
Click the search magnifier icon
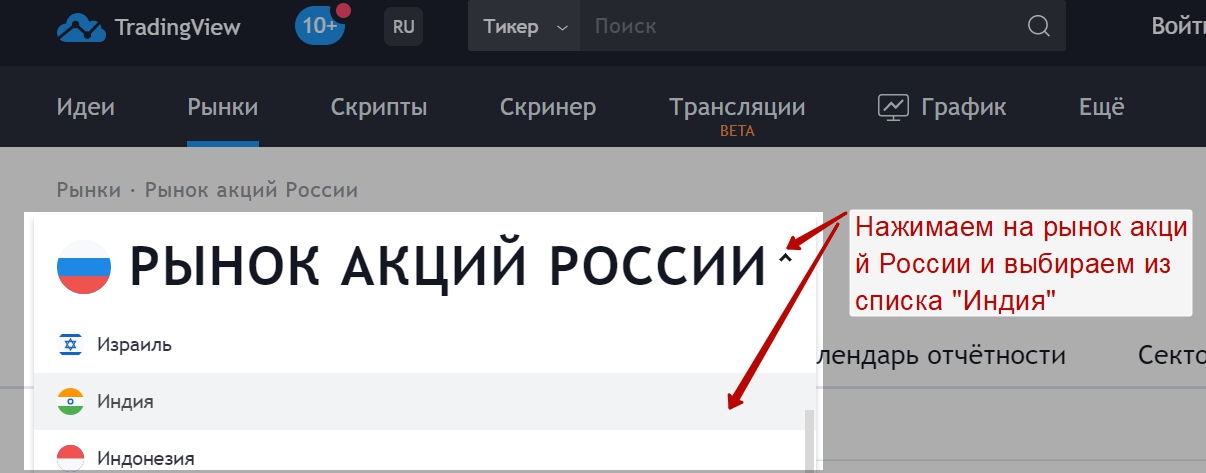pyautogui.click(x=1039, y=26)
